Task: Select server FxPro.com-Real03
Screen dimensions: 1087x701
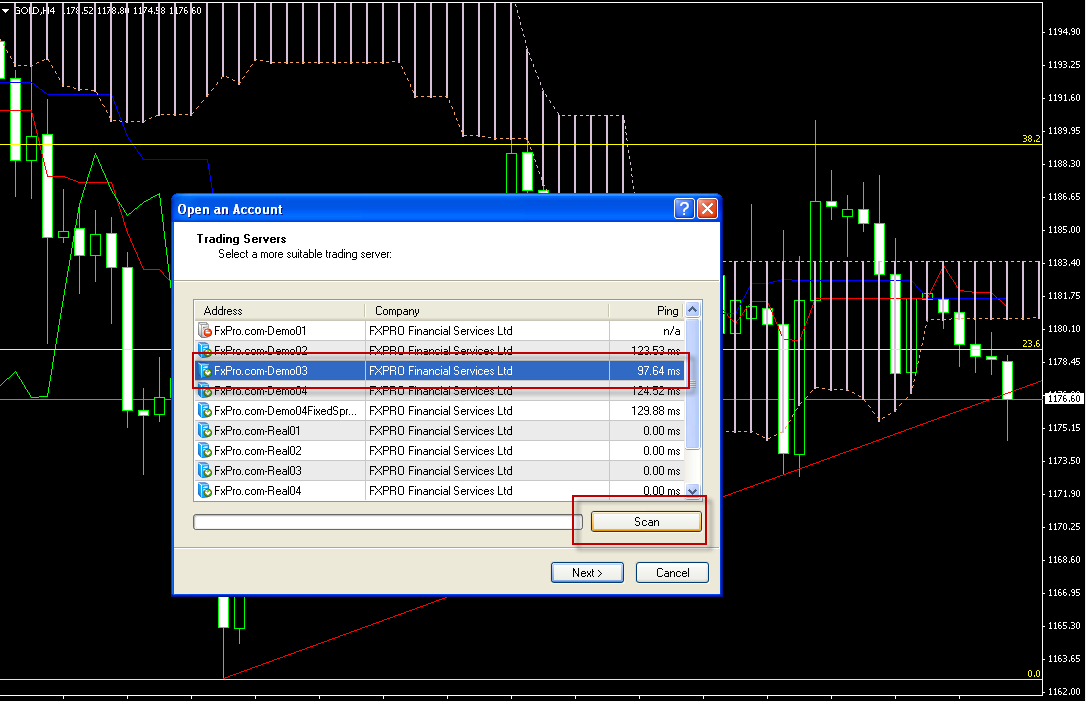Action: [439, 471]
